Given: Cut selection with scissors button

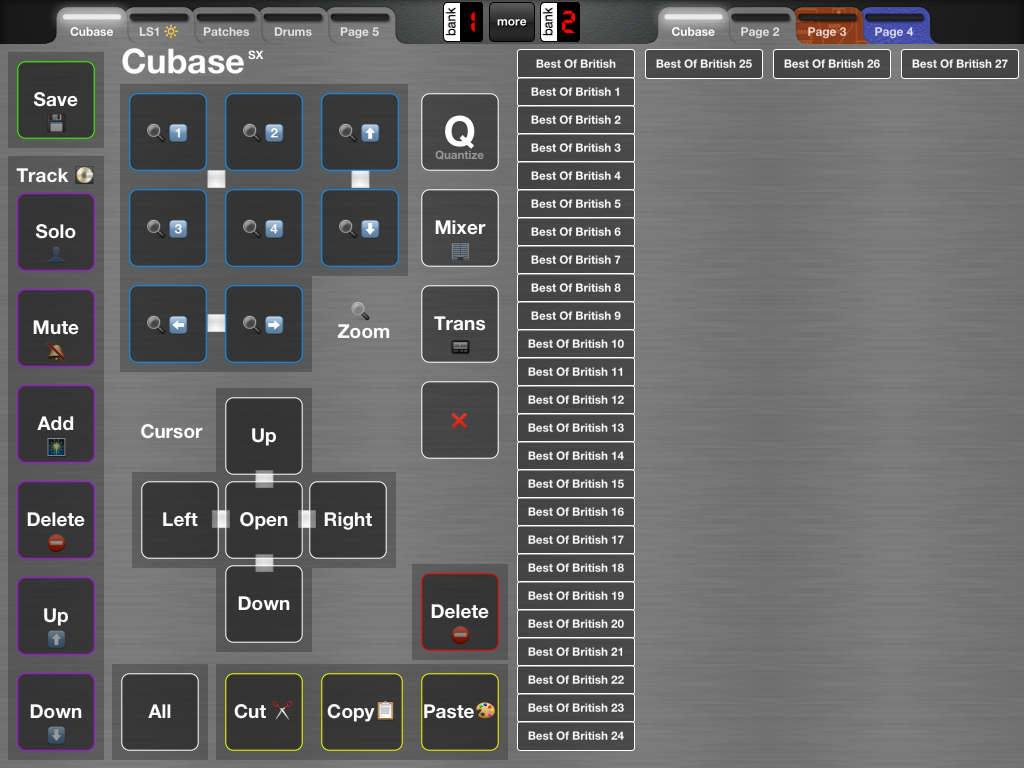Looking at the screenshot, I should coord(264,712).
